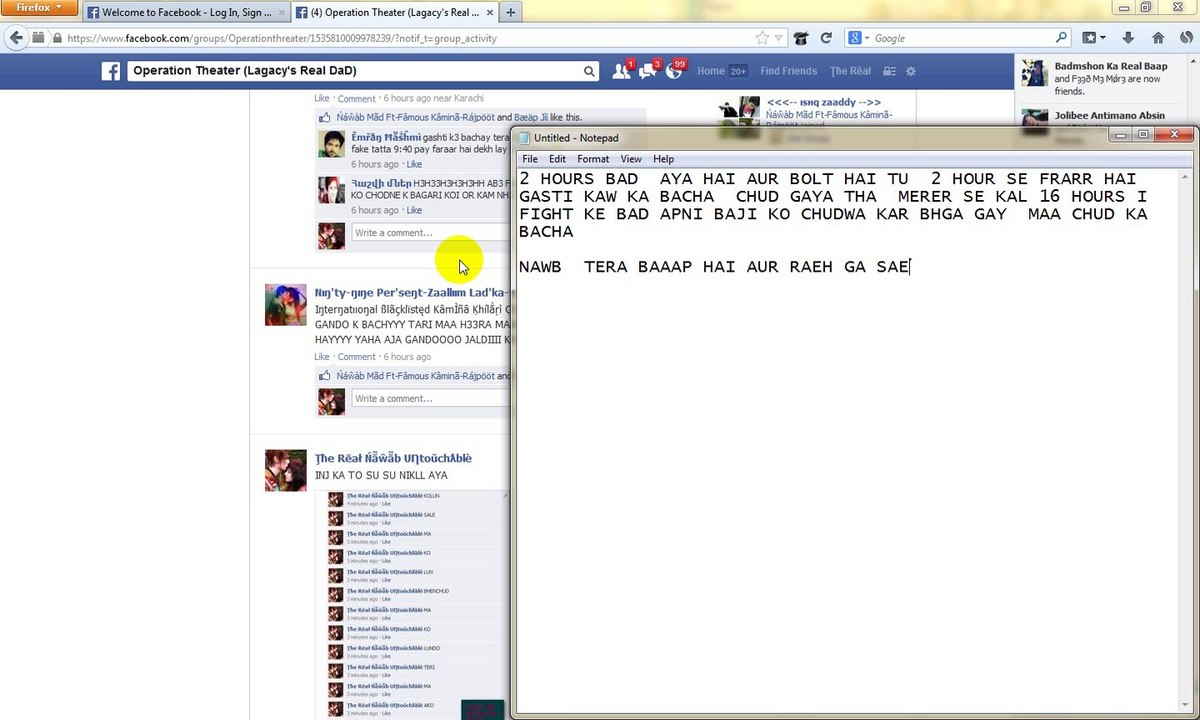Click Notepad text line starting 2 HOURS BAD

coord(827,178)
